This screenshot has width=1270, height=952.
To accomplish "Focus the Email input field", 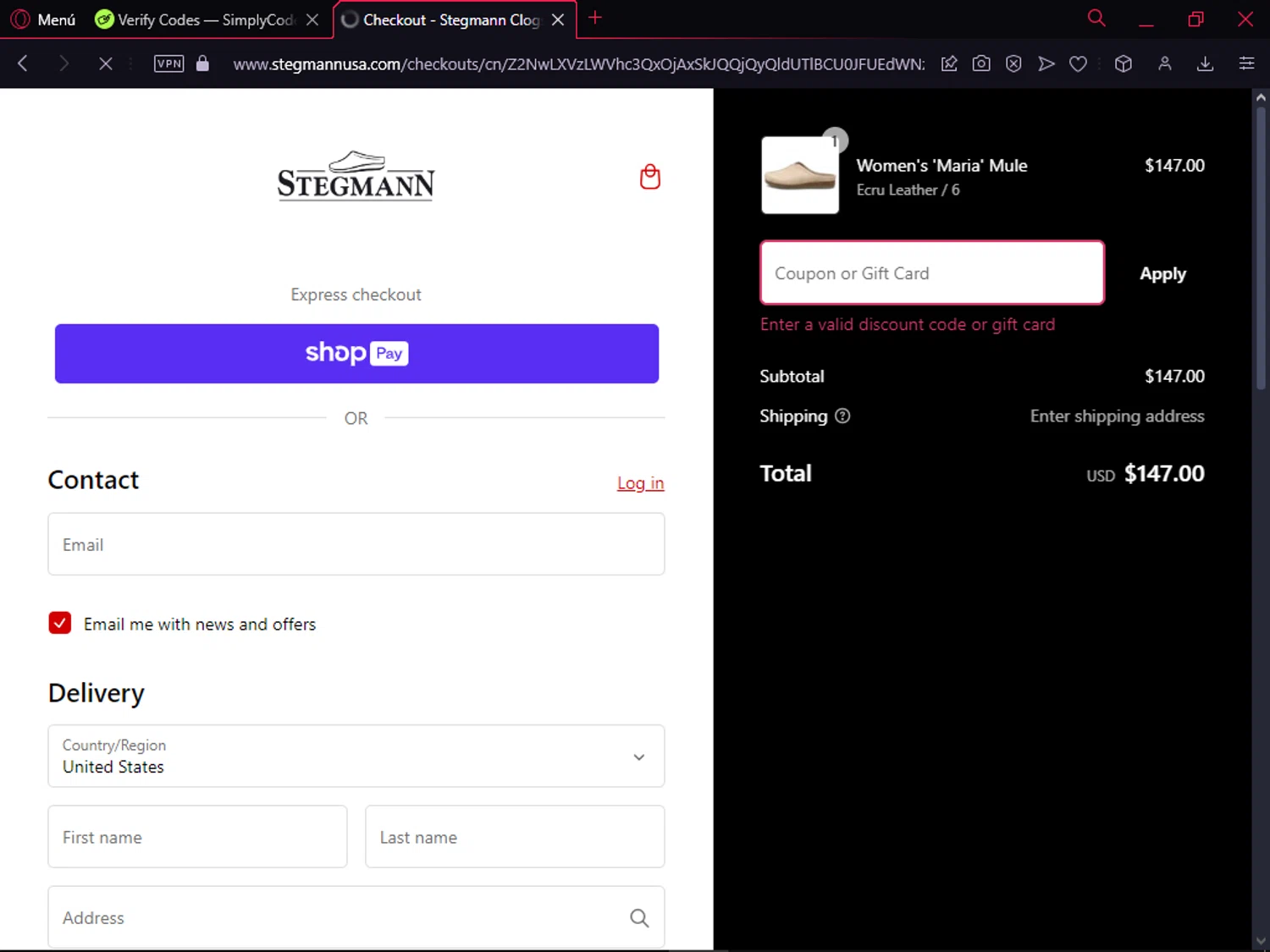I will [356, 544].
